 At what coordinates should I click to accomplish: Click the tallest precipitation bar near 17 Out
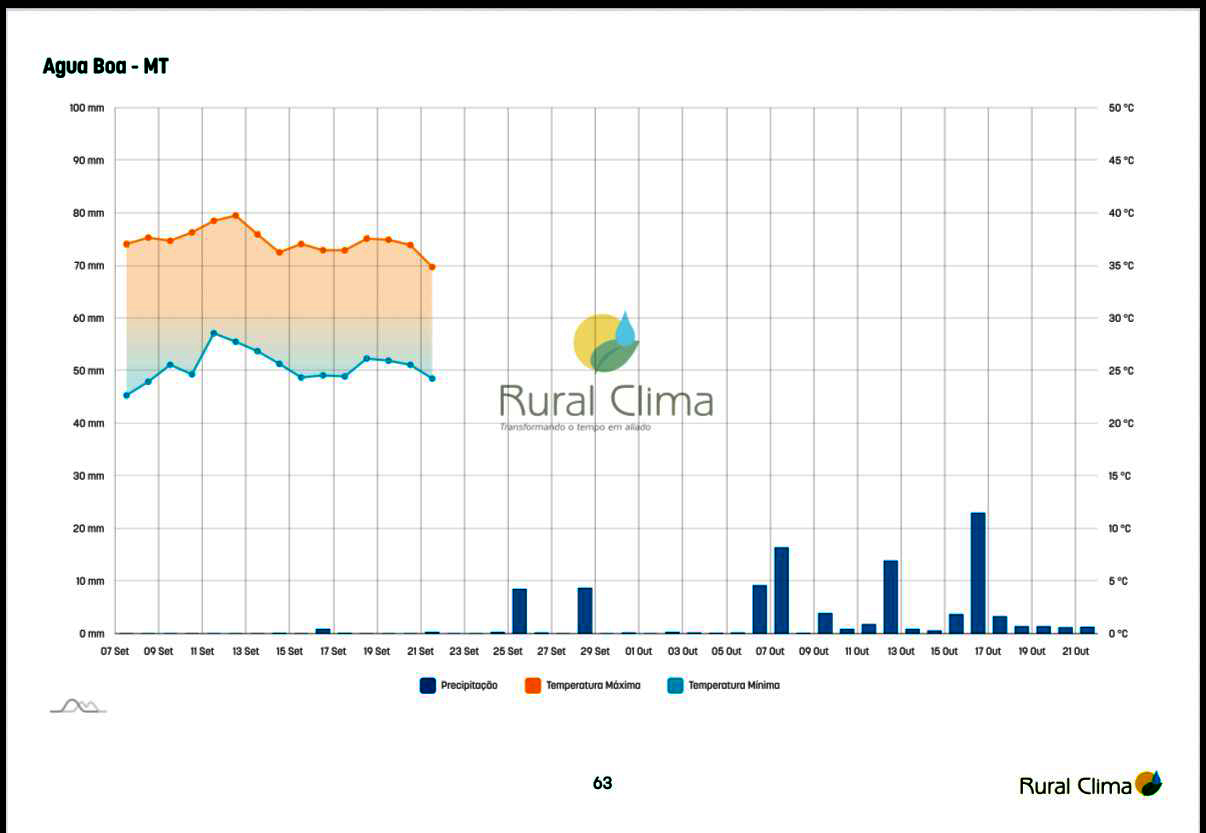(978, 573)
